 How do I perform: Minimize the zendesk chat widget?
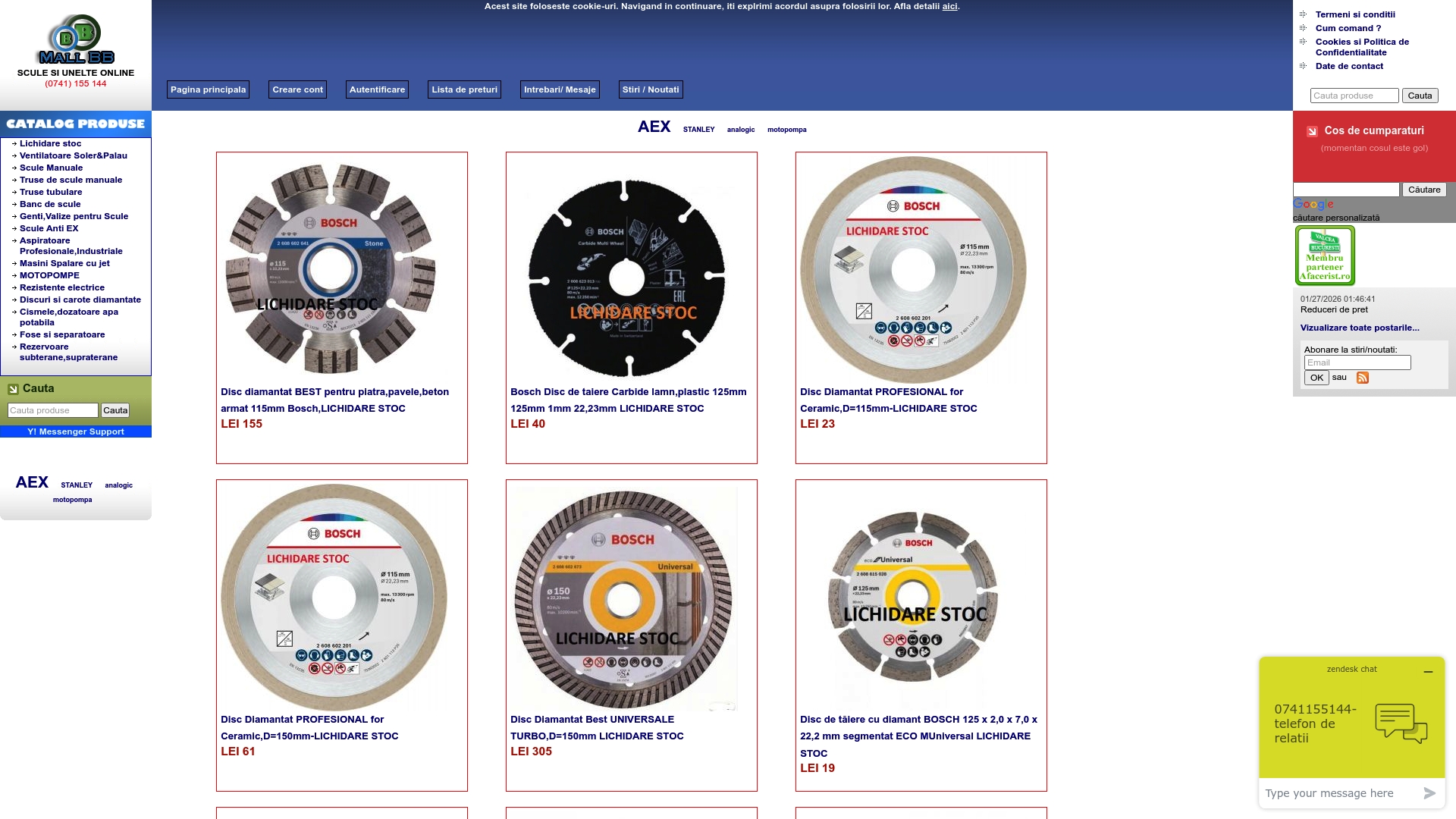click(x=1428, y=672)
